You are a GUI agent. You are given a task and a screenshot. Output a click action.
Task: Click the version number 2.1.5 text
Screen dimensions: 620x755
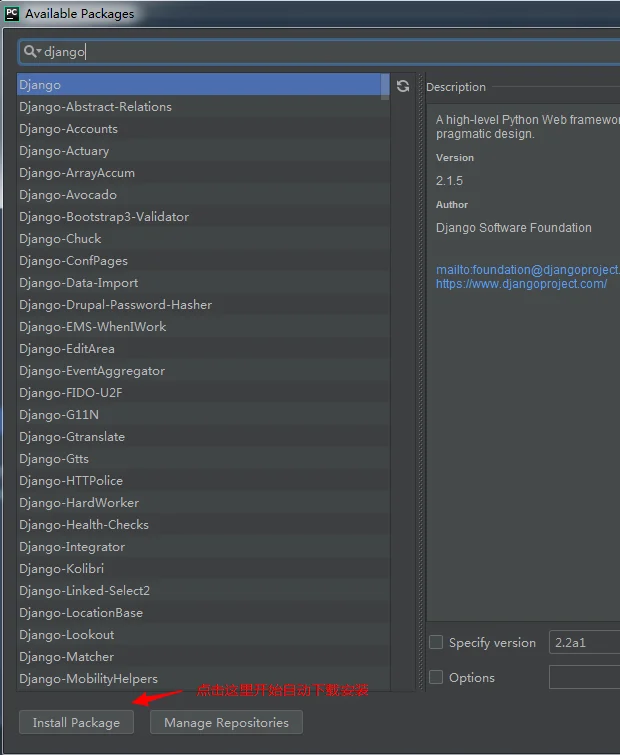449,181
